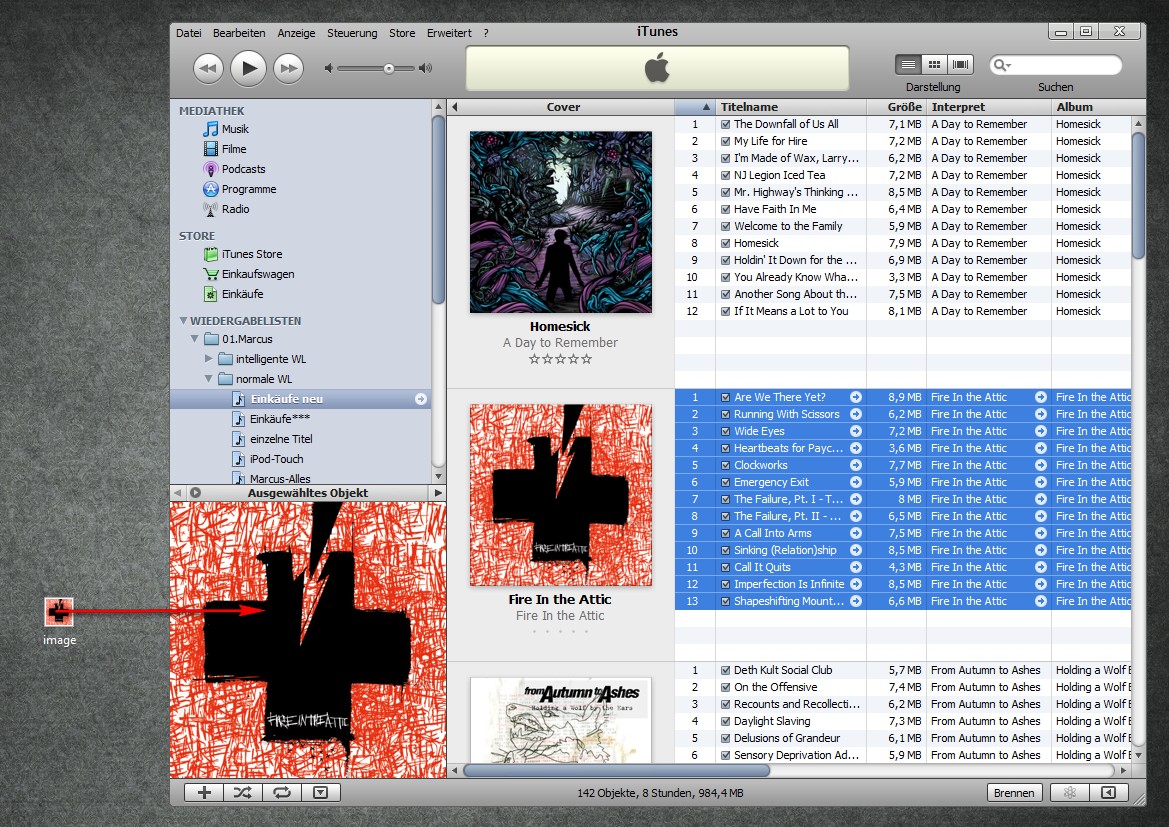Viewport: 1169px width, 827px height.
Task: Open the Erweitert menu
Action: [449, 33]
